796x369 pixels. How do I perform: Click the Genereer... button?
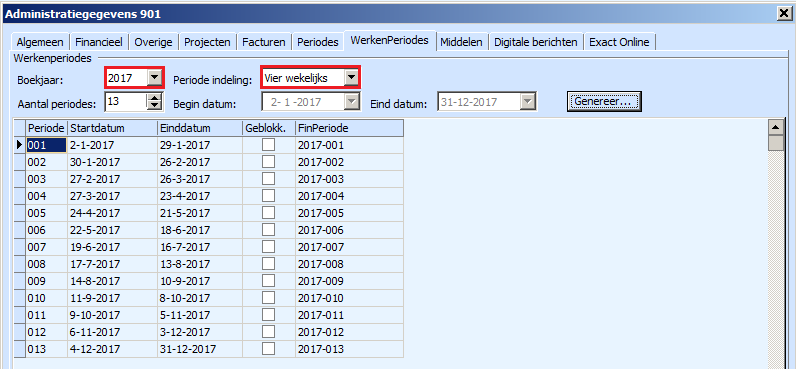pyautogui.click(x=604, y=102)
